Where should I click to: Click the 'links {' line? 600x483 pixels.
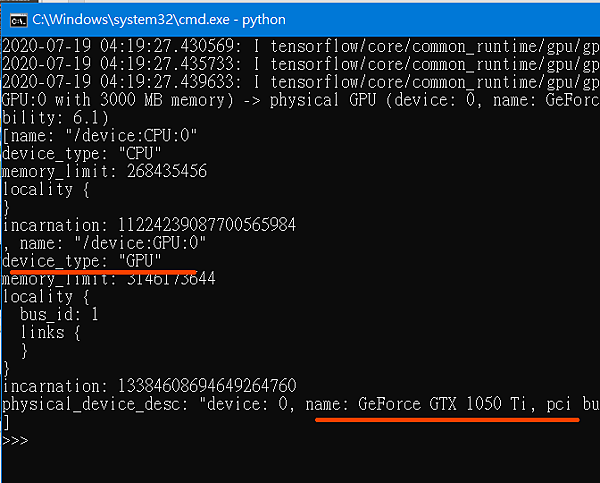tap(51, 332)
